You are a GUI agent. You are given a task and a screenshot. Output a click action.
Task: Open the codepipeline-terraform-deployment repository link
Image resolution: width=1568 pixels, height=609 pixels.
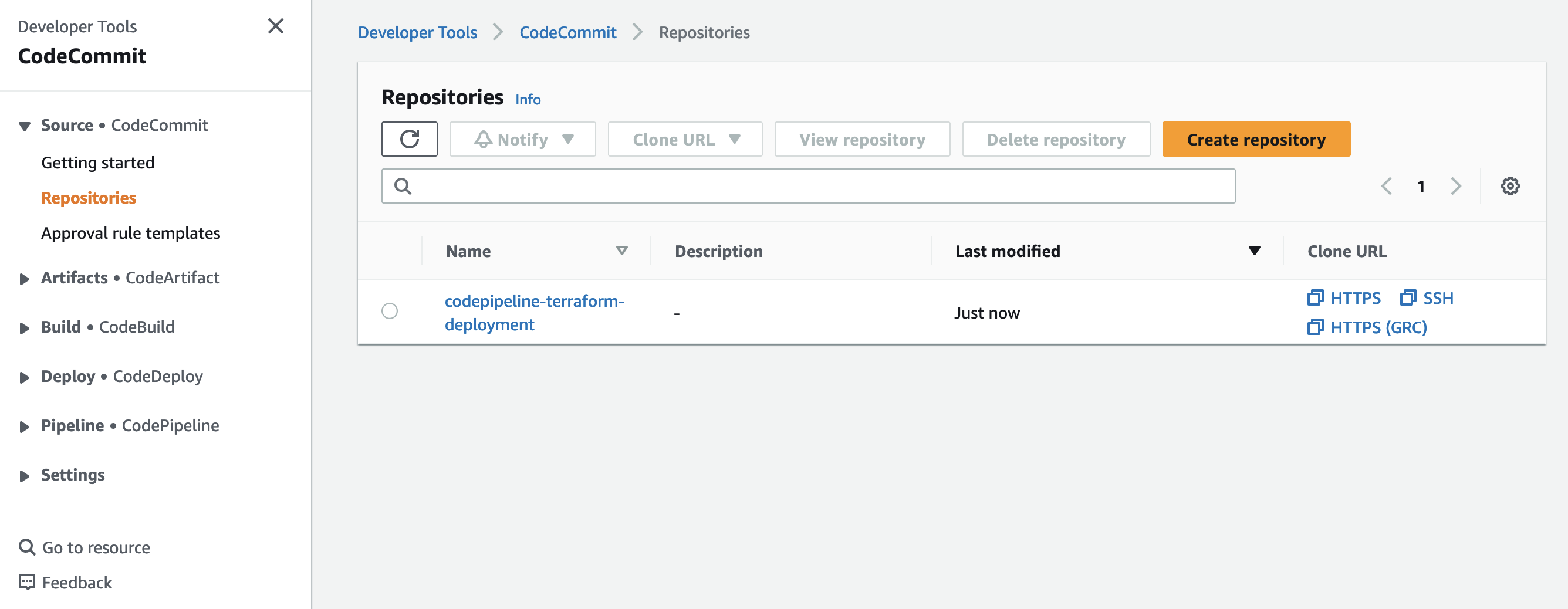535,312
